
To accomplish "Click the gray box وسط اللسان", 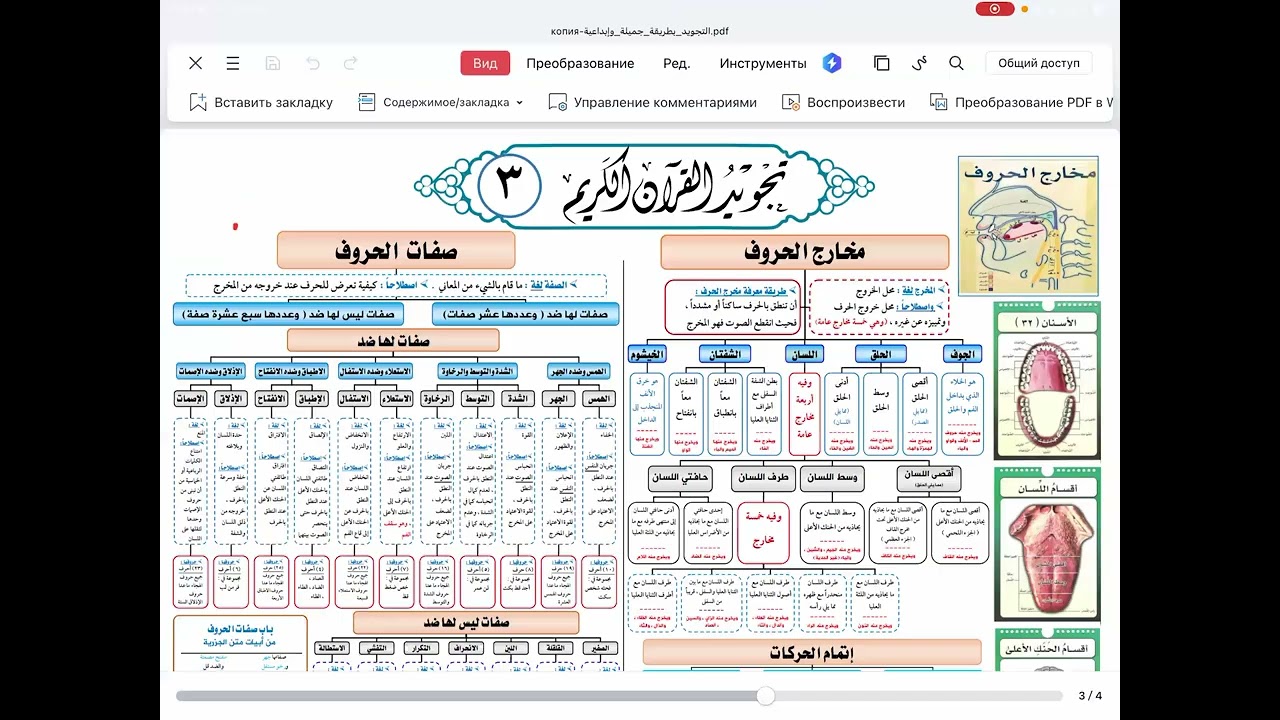I will click(833, 478).
